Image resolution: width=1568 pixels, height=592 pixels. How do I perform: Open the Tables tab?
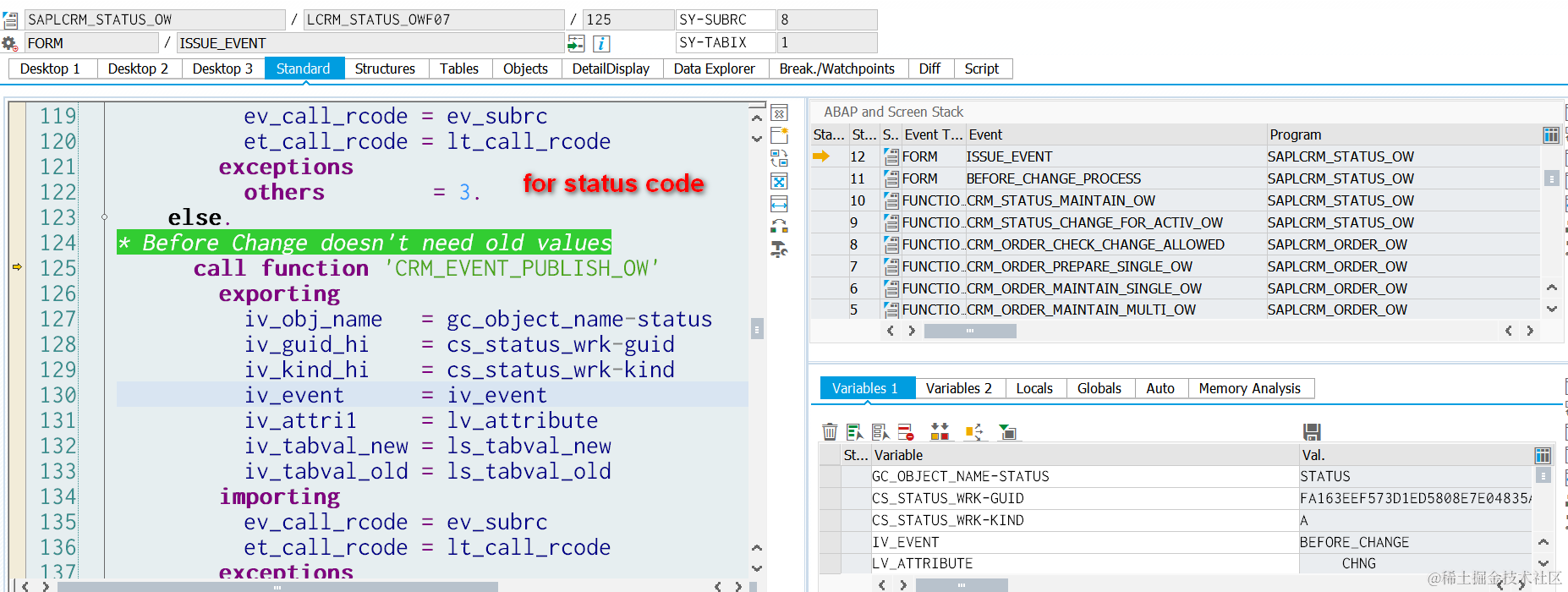(x=459, y=69)
